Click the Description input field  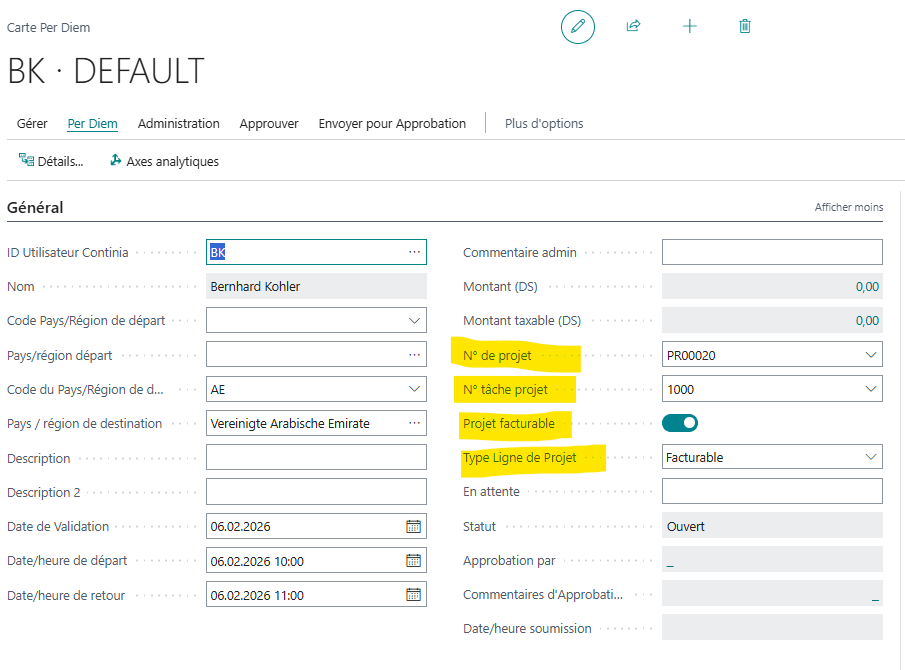(316, 458)
